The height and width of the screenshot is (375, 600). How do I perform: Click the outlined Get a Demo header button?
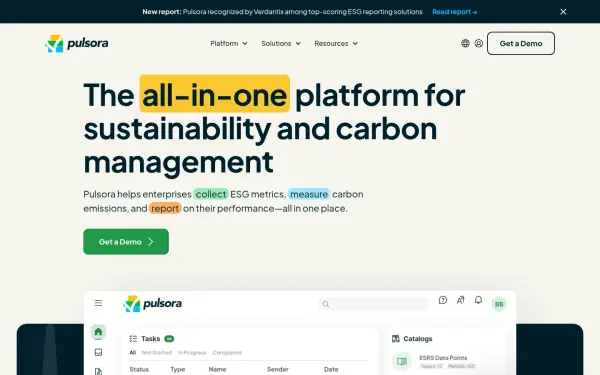tap(521, 43)
